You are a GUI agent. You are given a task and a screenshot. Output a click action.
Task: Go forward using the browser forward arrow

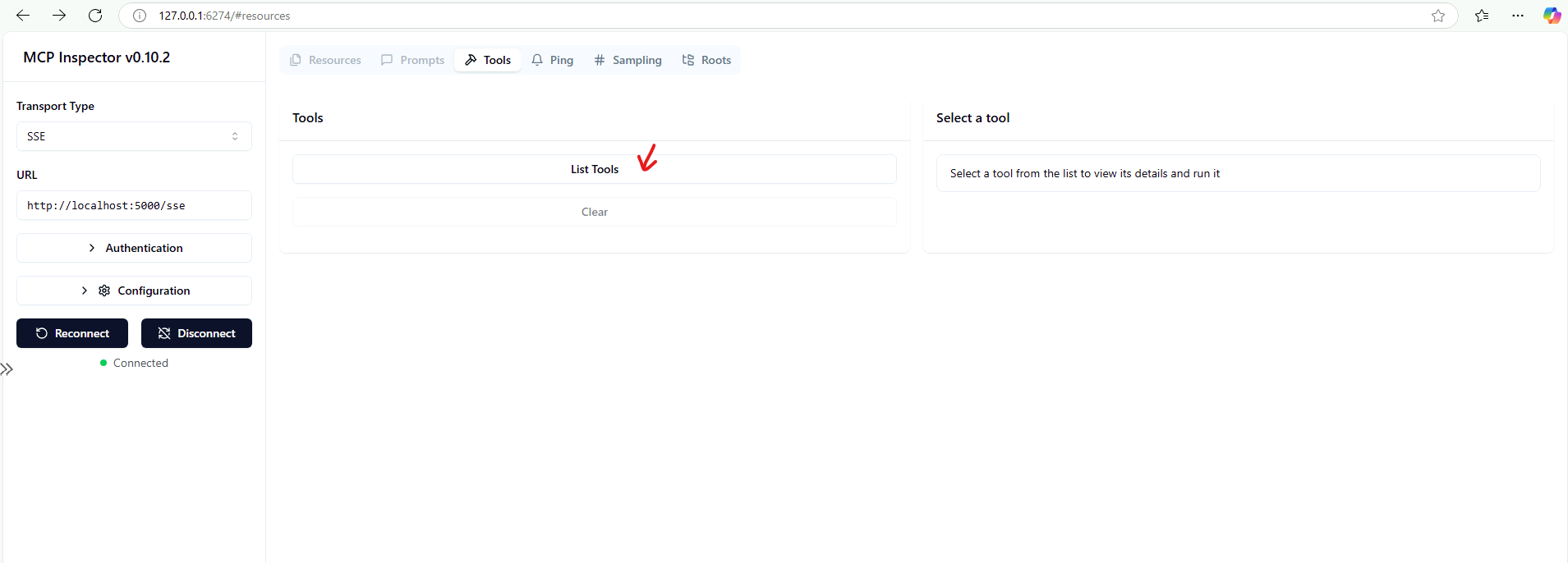tap(59, 16)
